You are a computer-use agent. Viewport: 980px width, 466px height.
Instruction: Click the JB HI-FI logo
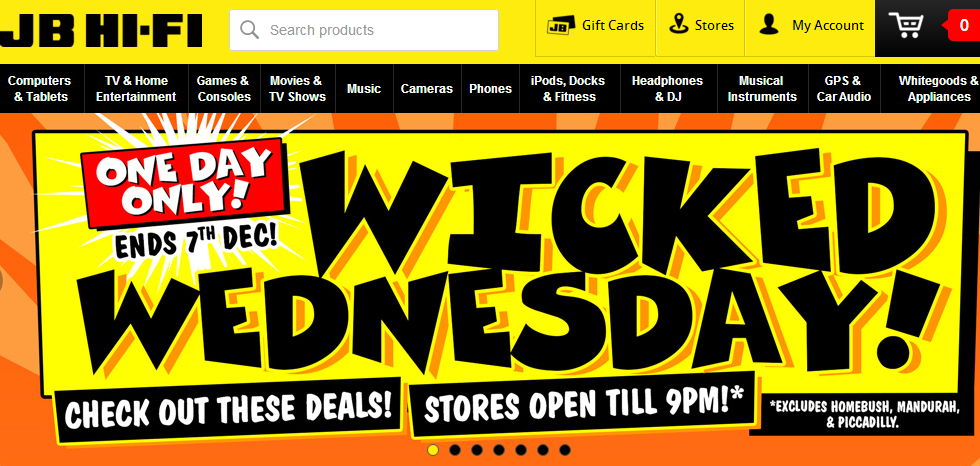coord(101,30)
